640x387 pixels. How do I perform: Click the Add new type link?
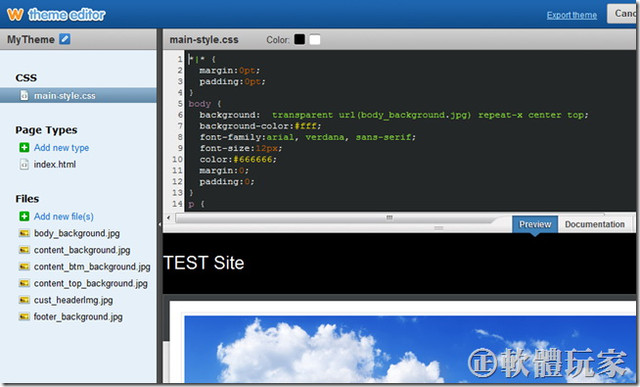coord(61,147)
